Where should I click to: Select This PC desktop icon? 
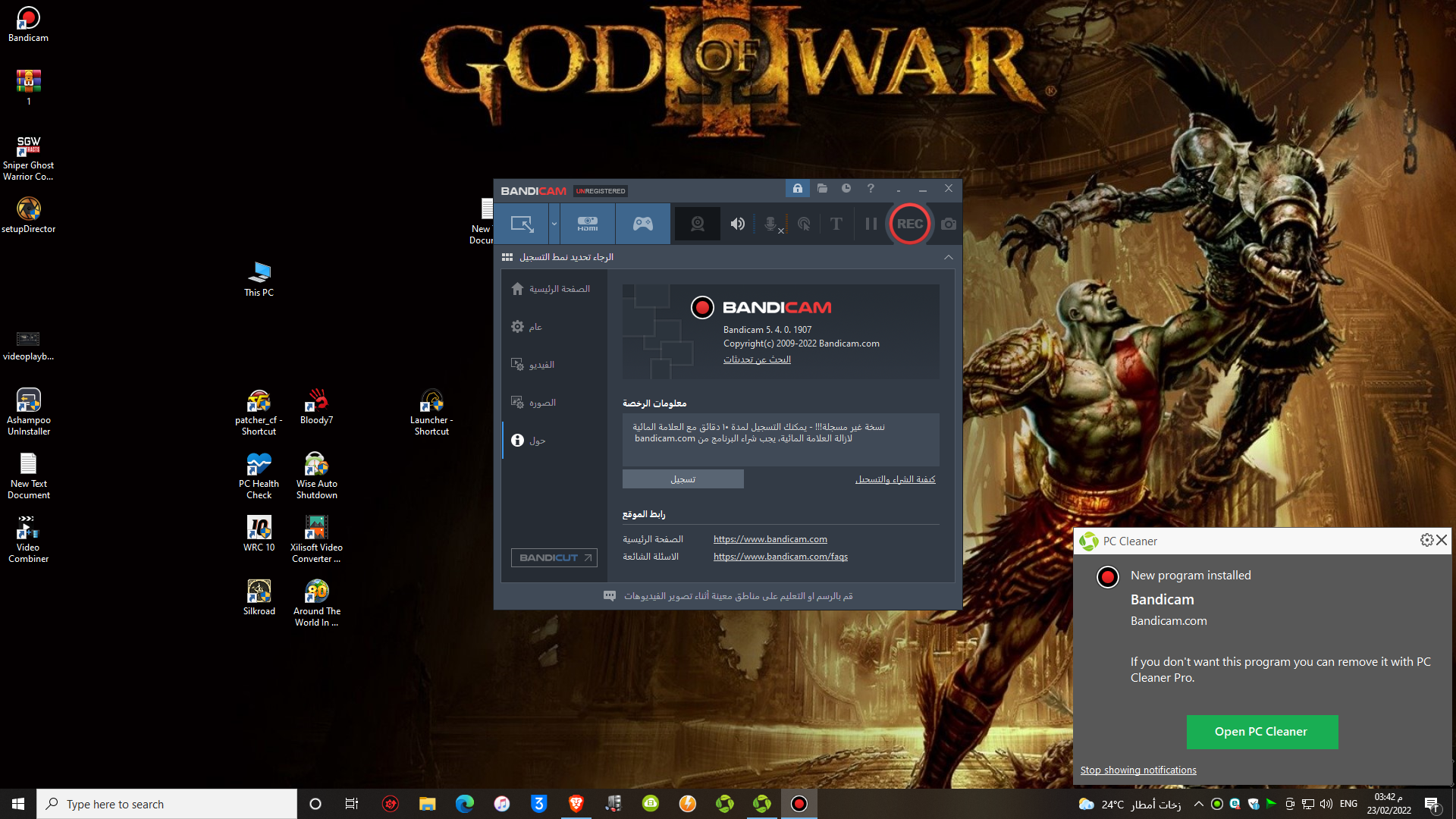259,279
